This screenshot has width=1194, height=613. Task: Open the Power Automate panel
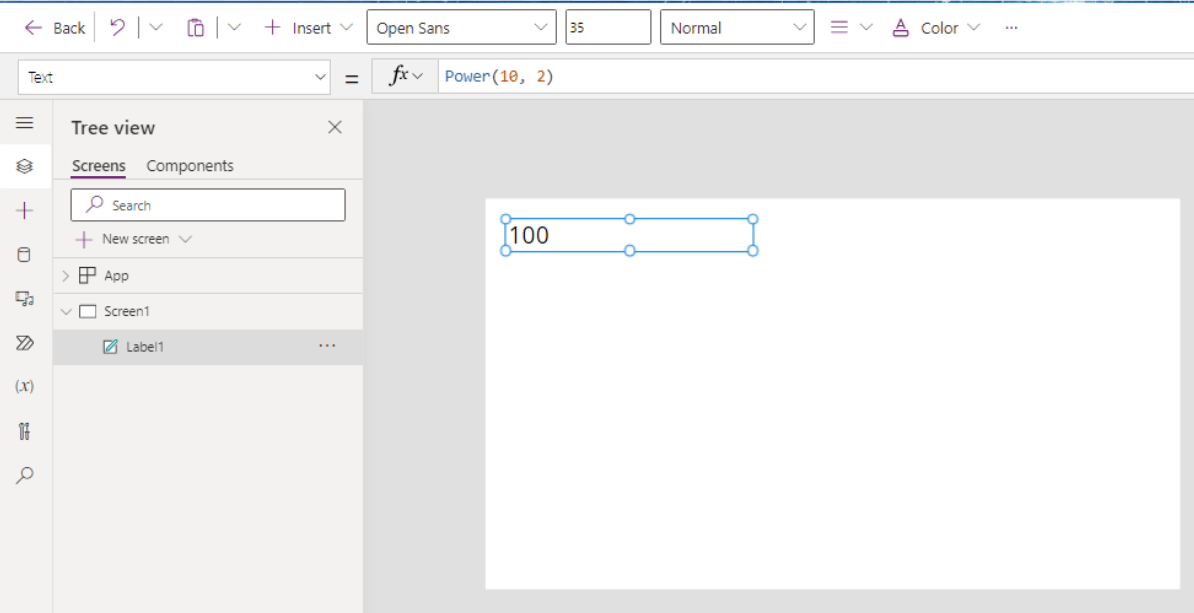click(25, 342)
